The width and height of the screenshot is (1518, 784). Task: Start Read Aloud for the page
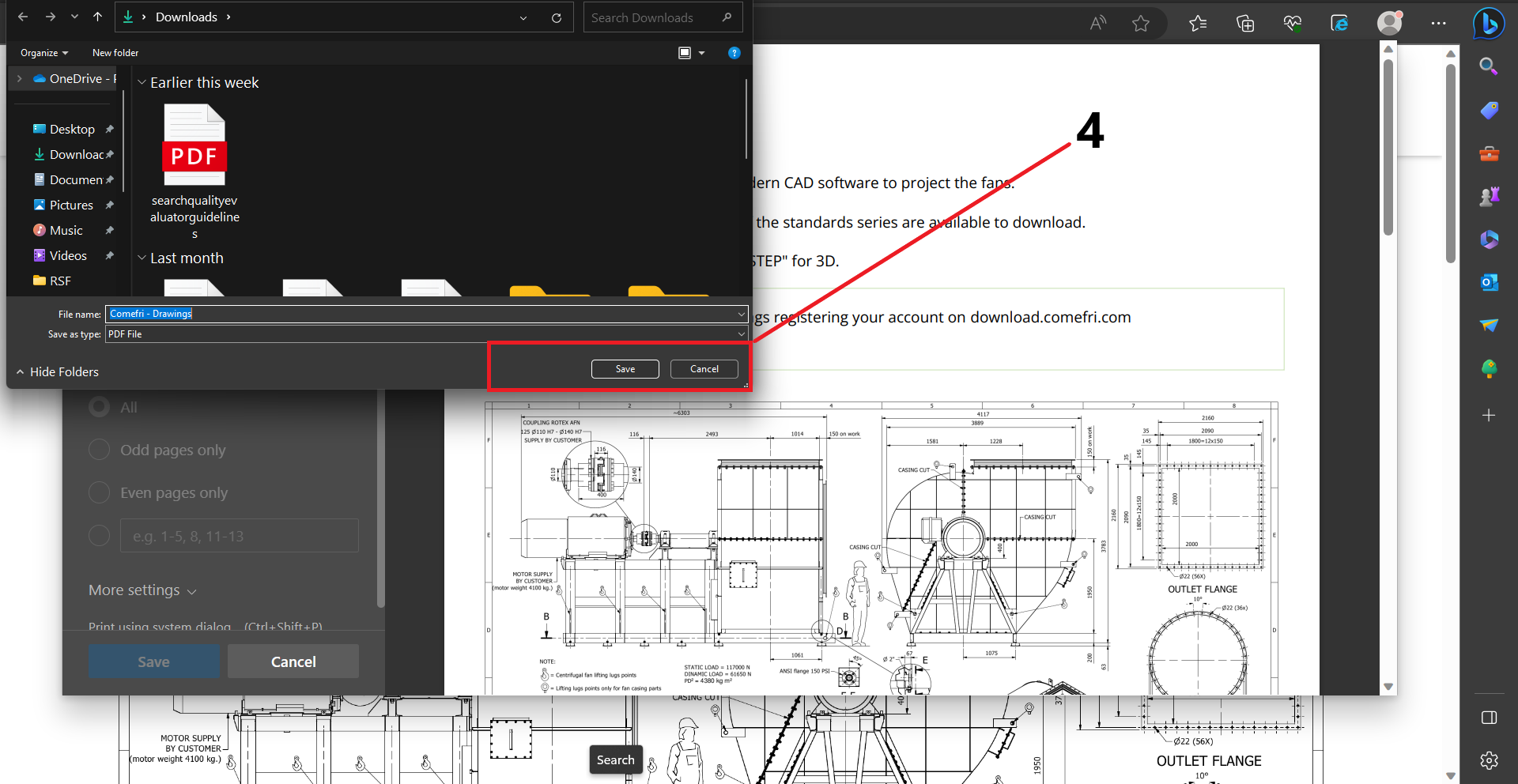point(1097,23)
